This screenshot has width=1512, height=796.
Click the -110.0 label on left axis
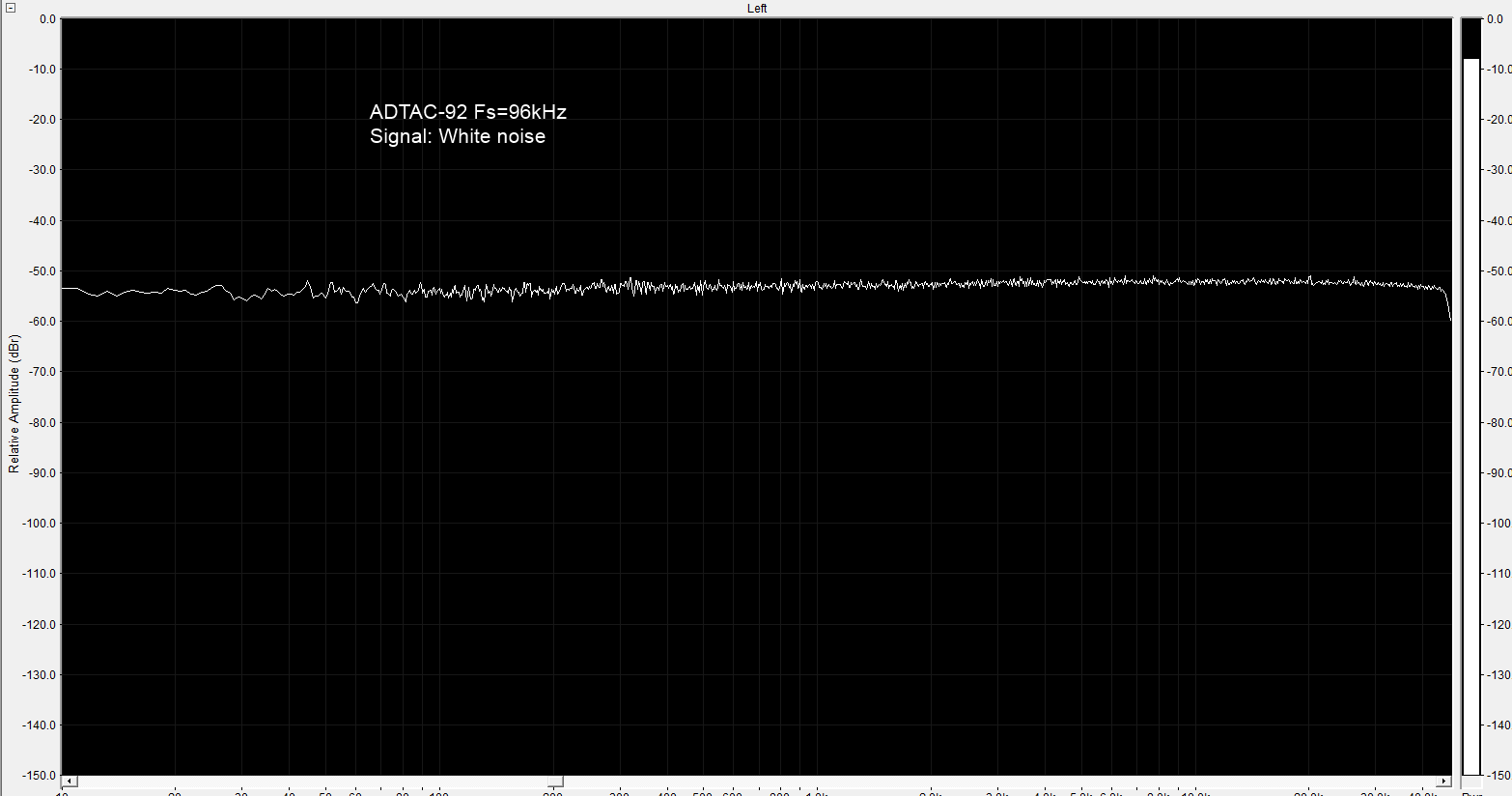point(41,574)
